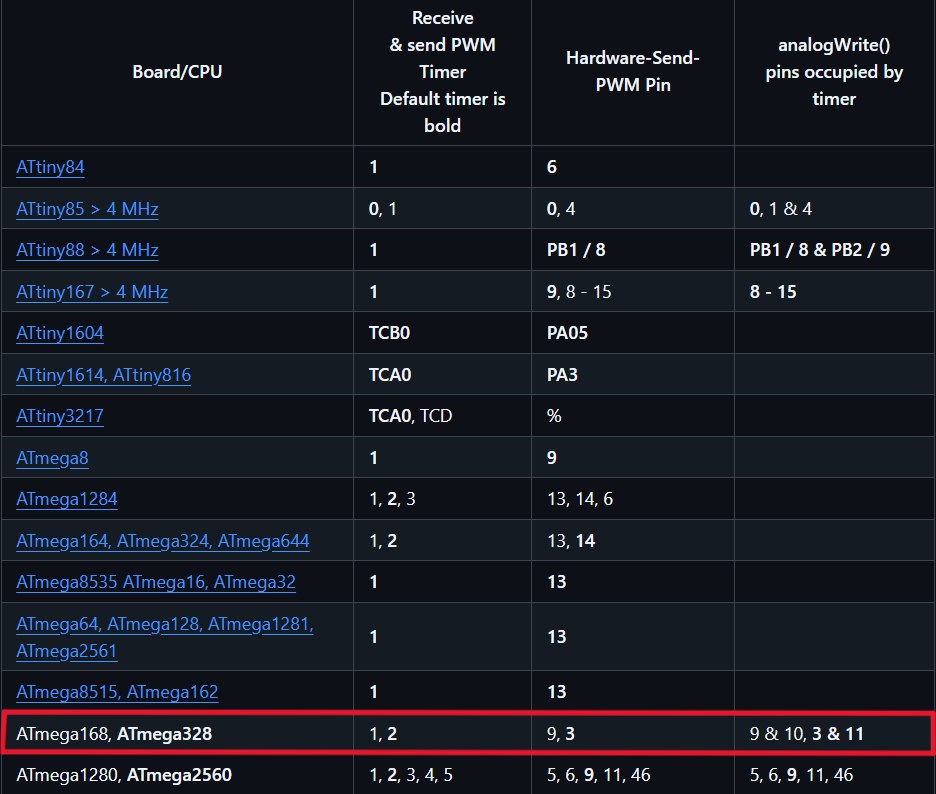The image size is (936, 794).
Task: Click the Board/CPU column header
Action: pyautogui.click(x=177, y=72)
